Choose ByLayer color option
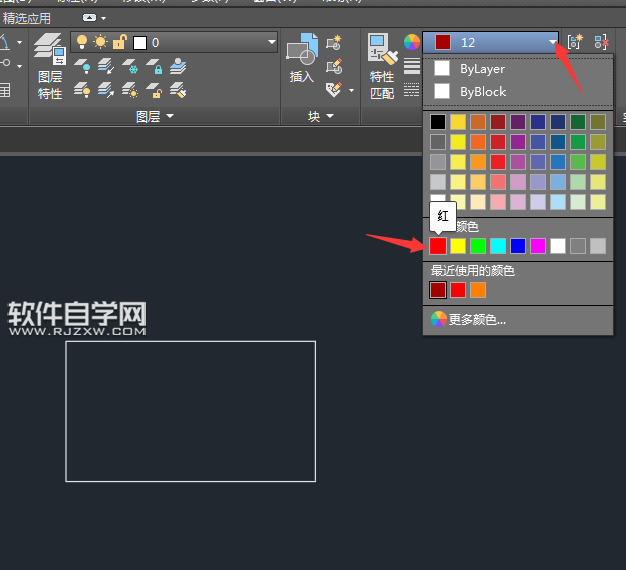 pyautogui.click(x=518, y=69)
